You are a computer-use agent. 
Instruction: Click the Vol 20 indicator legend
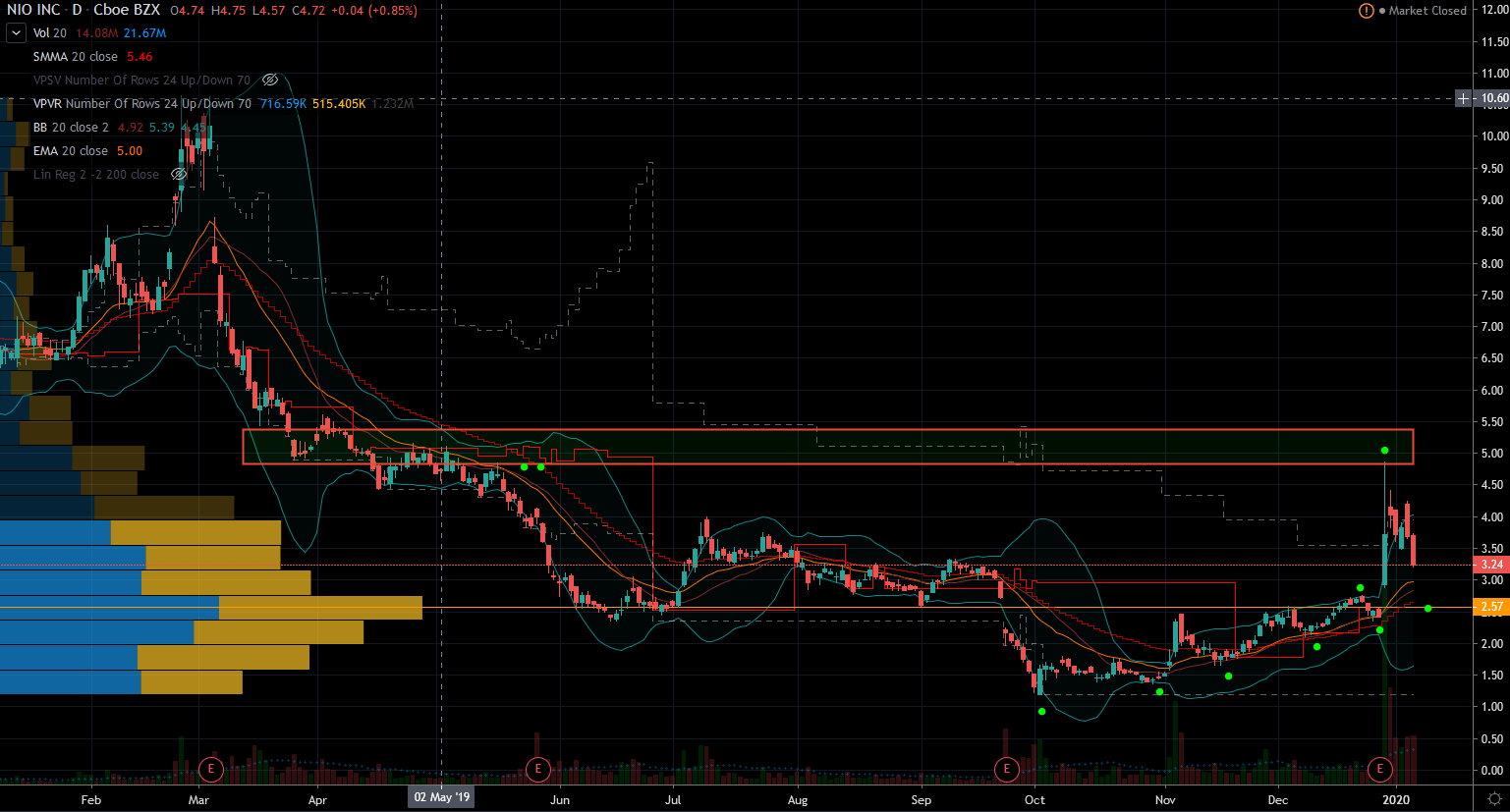pyautogui.click(x=50, y=33)
